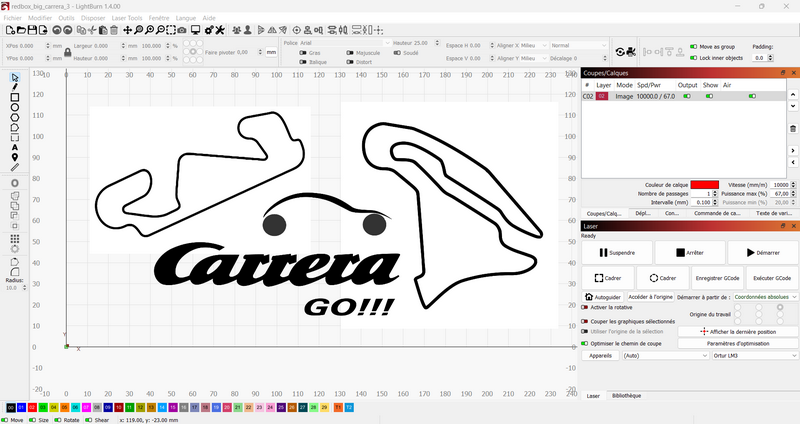
Task: Open 'Coordonnées absolues' start-from dropdown
Action: [765, 296]
